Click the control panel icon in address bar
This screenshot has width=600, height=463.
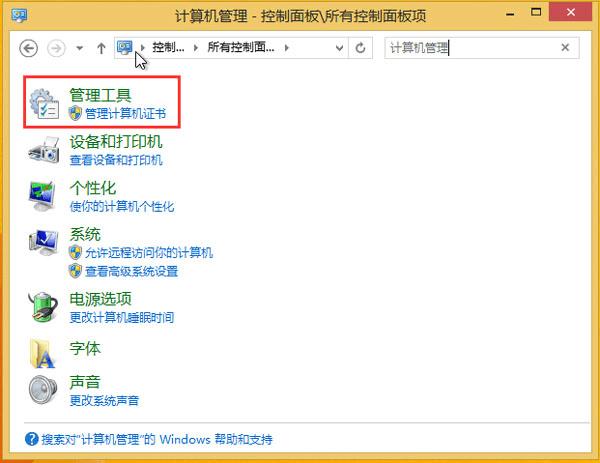[x=125, y=47]
